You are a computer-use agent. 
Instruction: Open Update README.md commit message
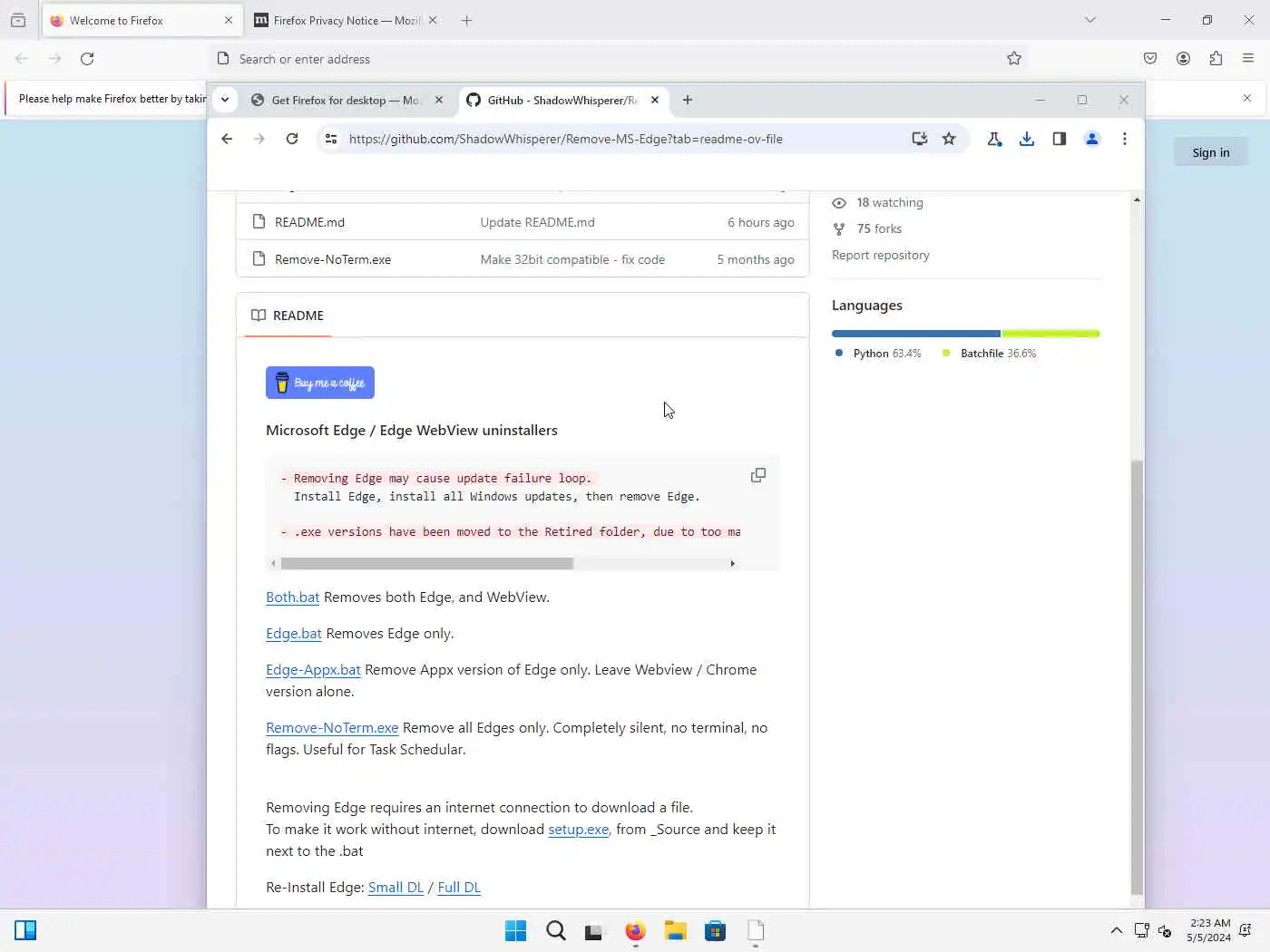click(x=538, y=222)
